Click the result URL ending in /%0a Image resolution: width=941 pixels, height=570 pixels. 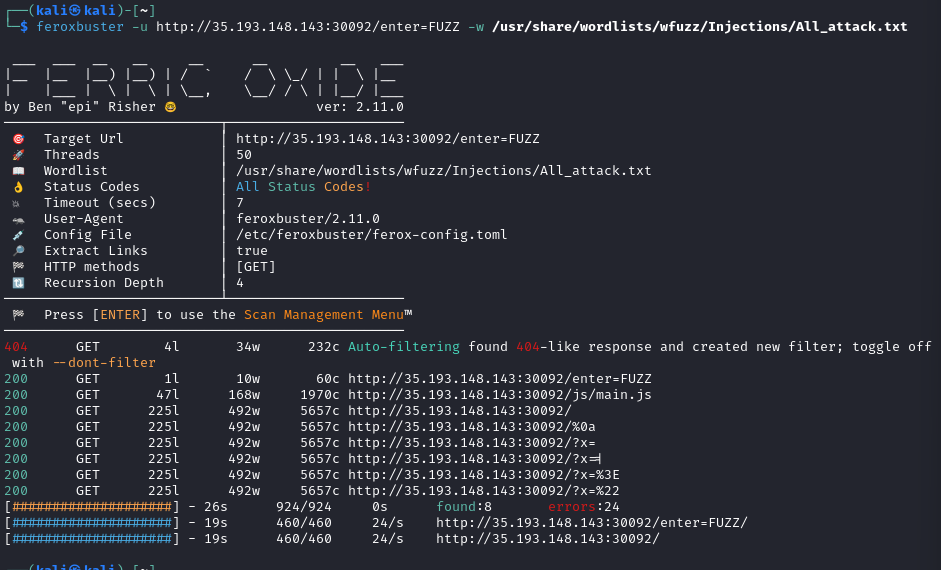[472, 427]
